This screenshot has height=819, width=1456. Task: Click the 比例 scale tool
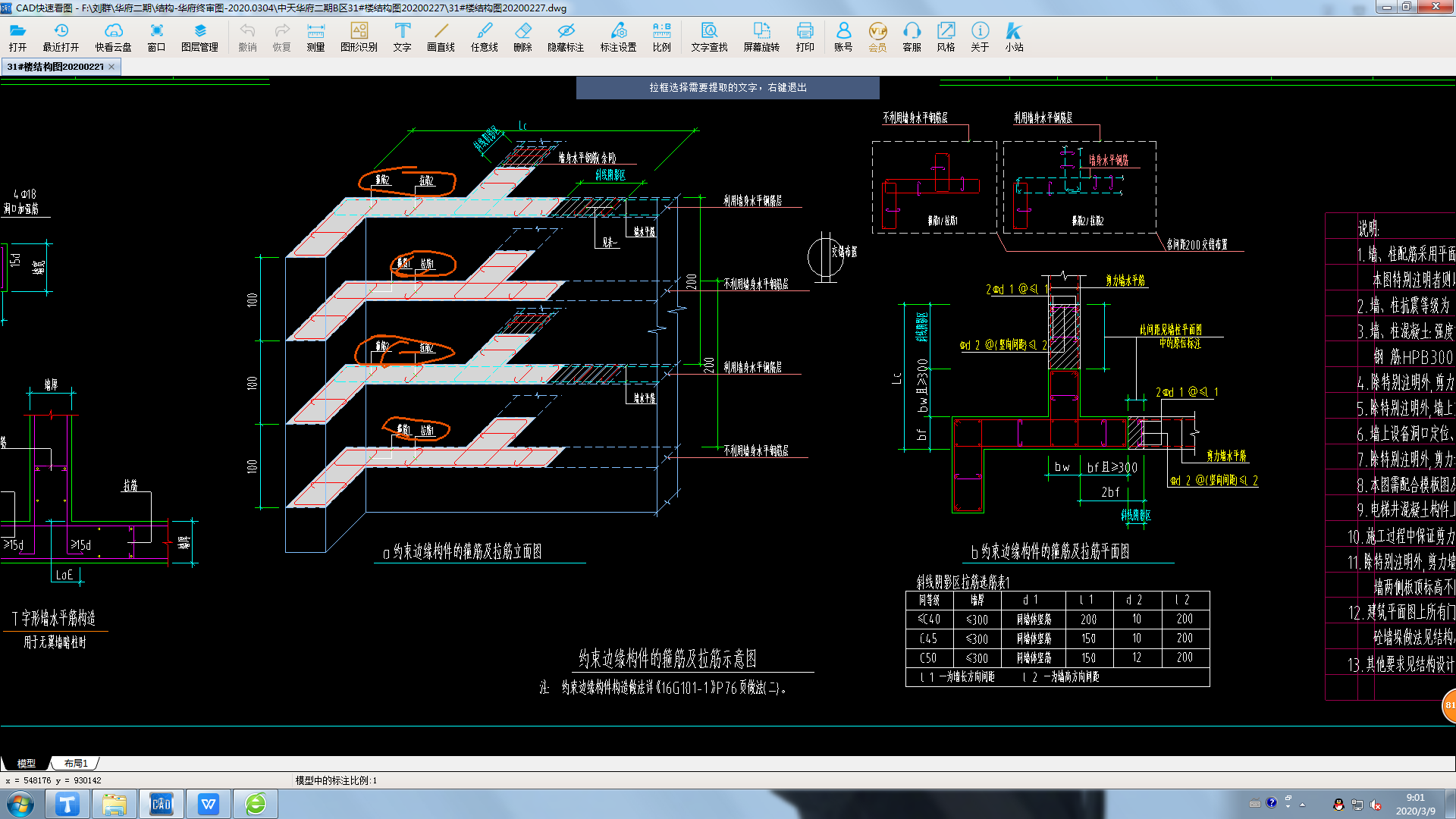(x=661, y=37)
